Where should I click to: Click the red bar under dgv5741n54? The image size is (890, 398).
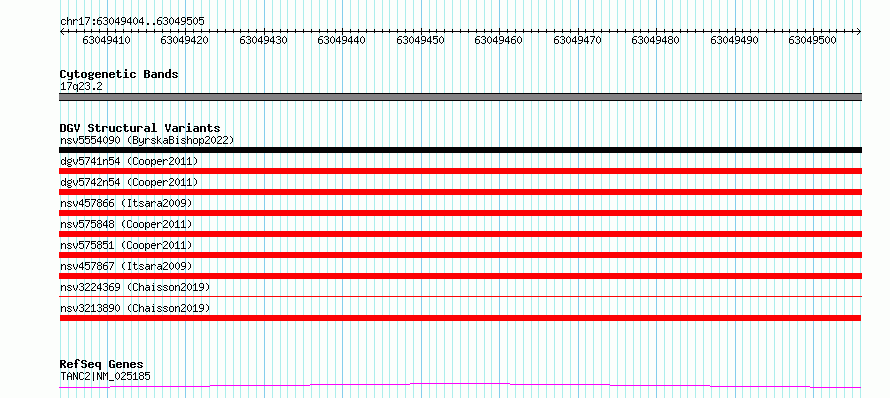click(460, 171)
